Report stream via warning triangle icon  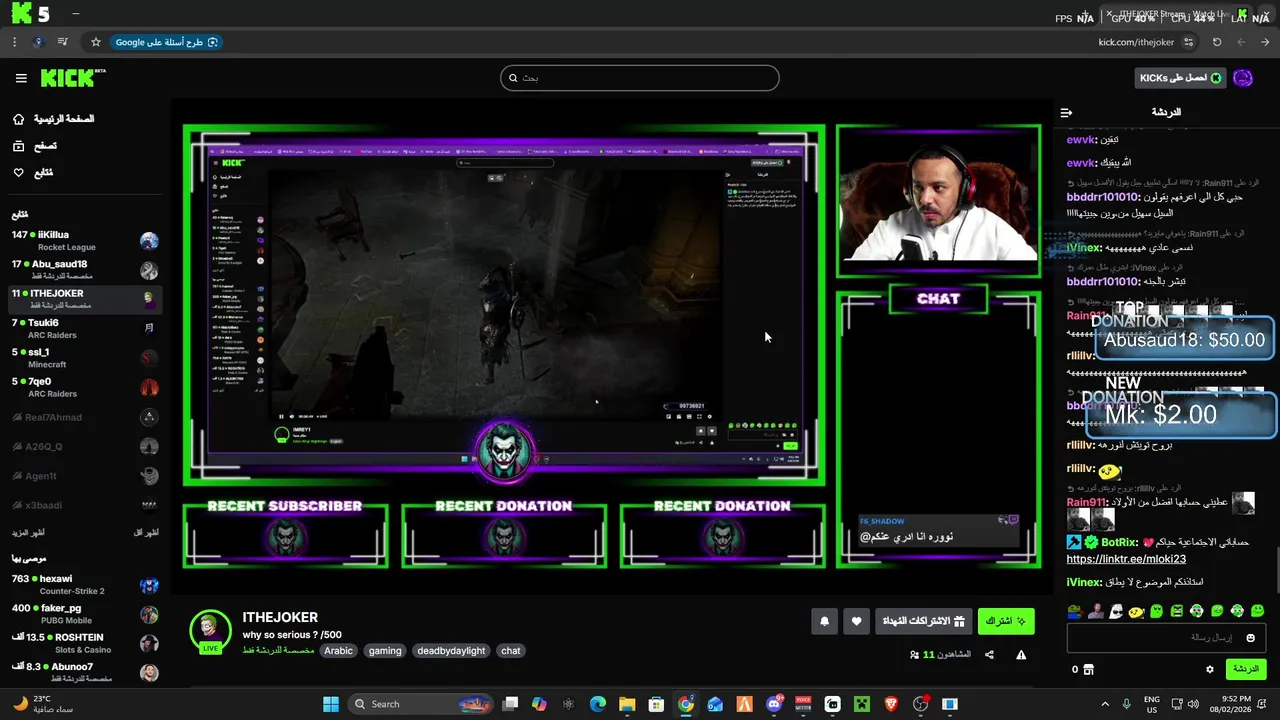pos(1021,655)
